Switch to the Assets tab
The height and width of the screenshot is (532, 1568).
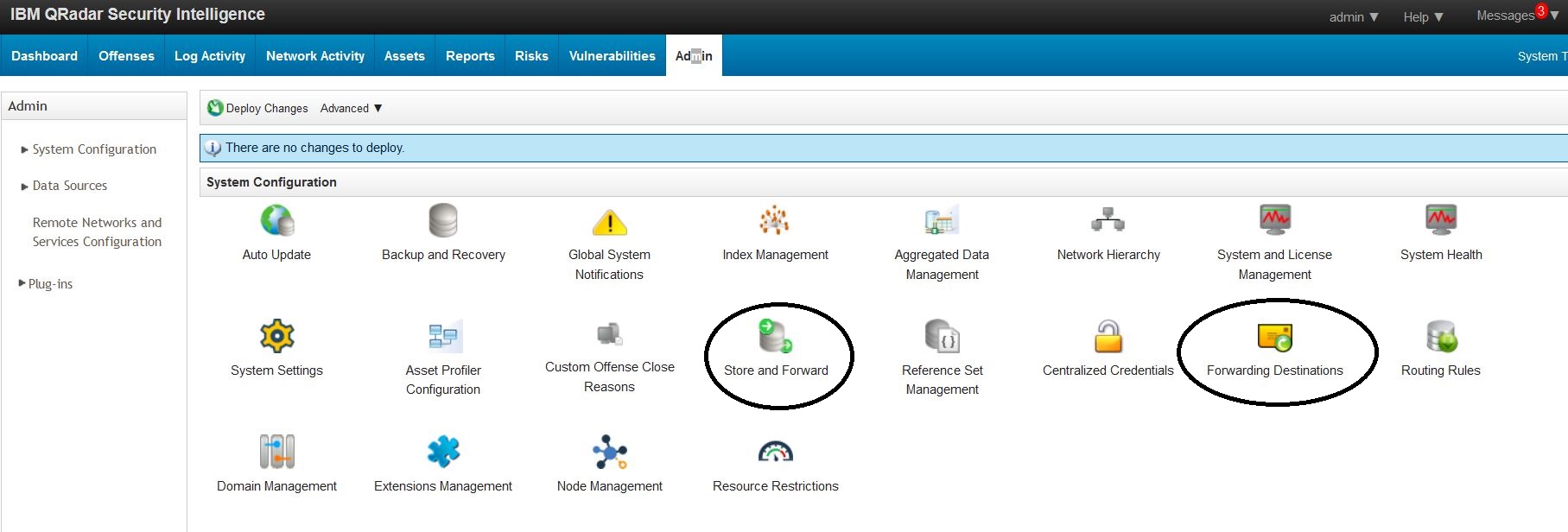(404, 55)
